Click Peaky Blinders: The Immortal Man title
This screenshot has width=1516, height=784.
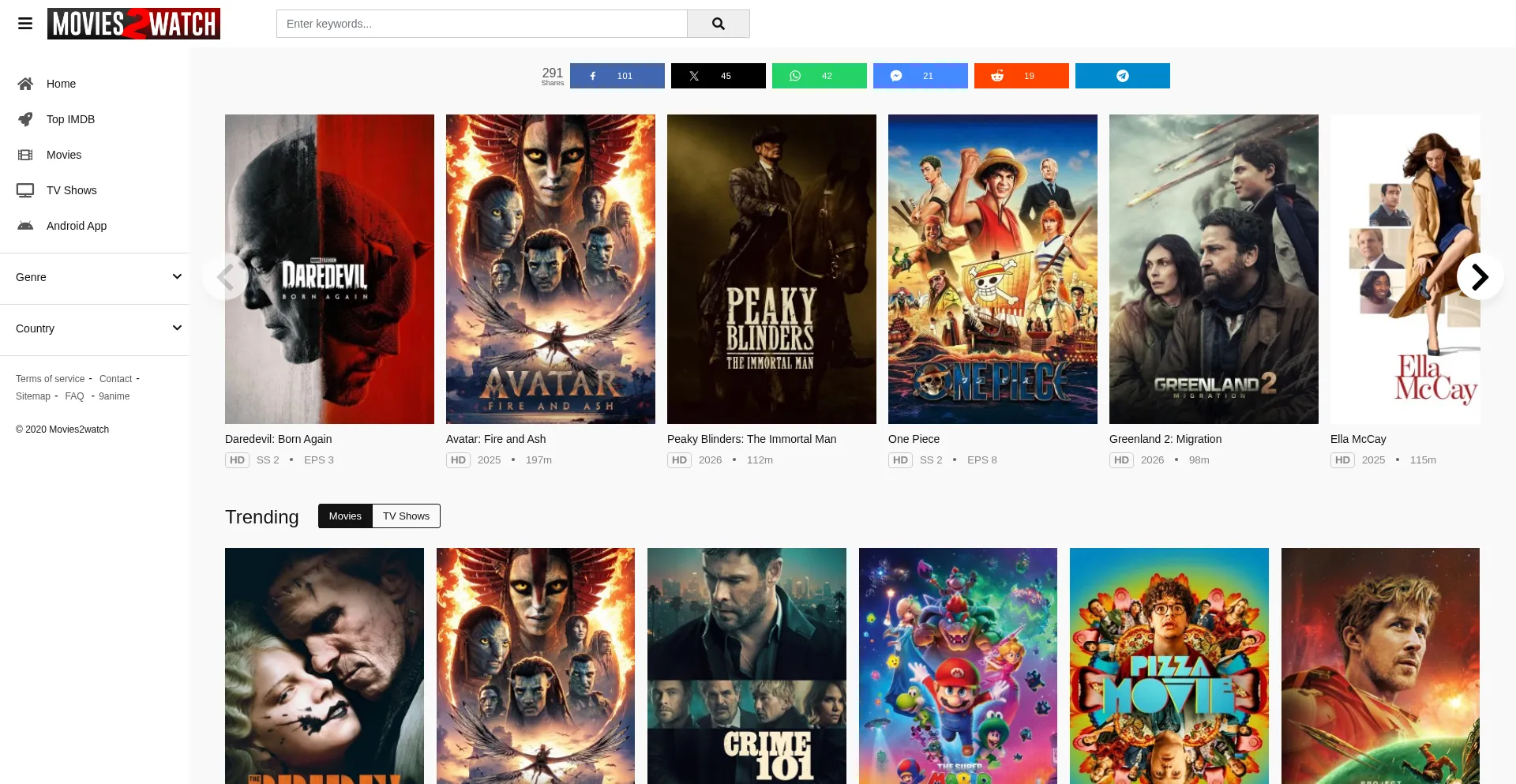752,439
